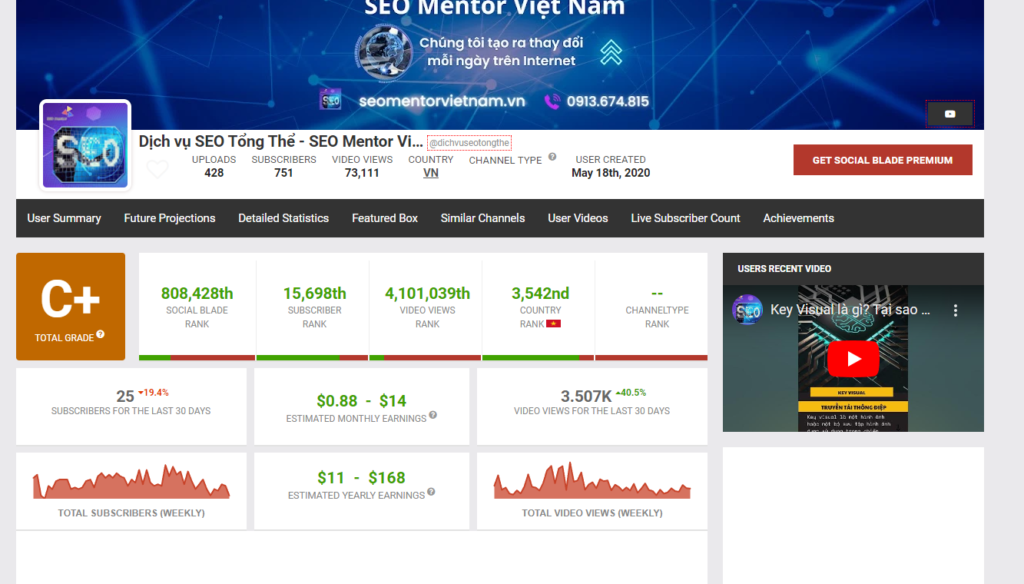The image size is (1024, 584).
Task: Click the 0913.674.815 phone number in banner
Action: pyautogui.click(x=607, y=101)
